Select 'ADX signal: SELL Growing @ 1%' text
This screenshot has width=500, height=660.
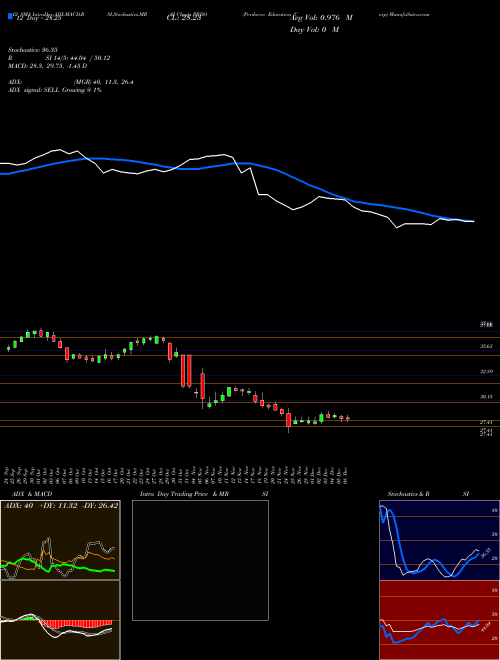tap(55, 90)
